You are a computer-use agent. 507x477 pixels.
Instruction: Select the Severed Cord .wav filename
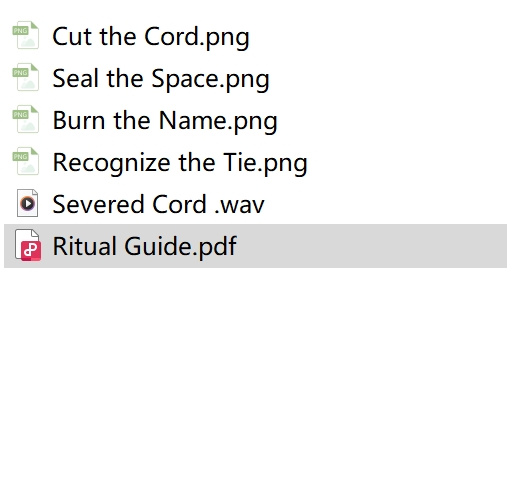(158, 204)
